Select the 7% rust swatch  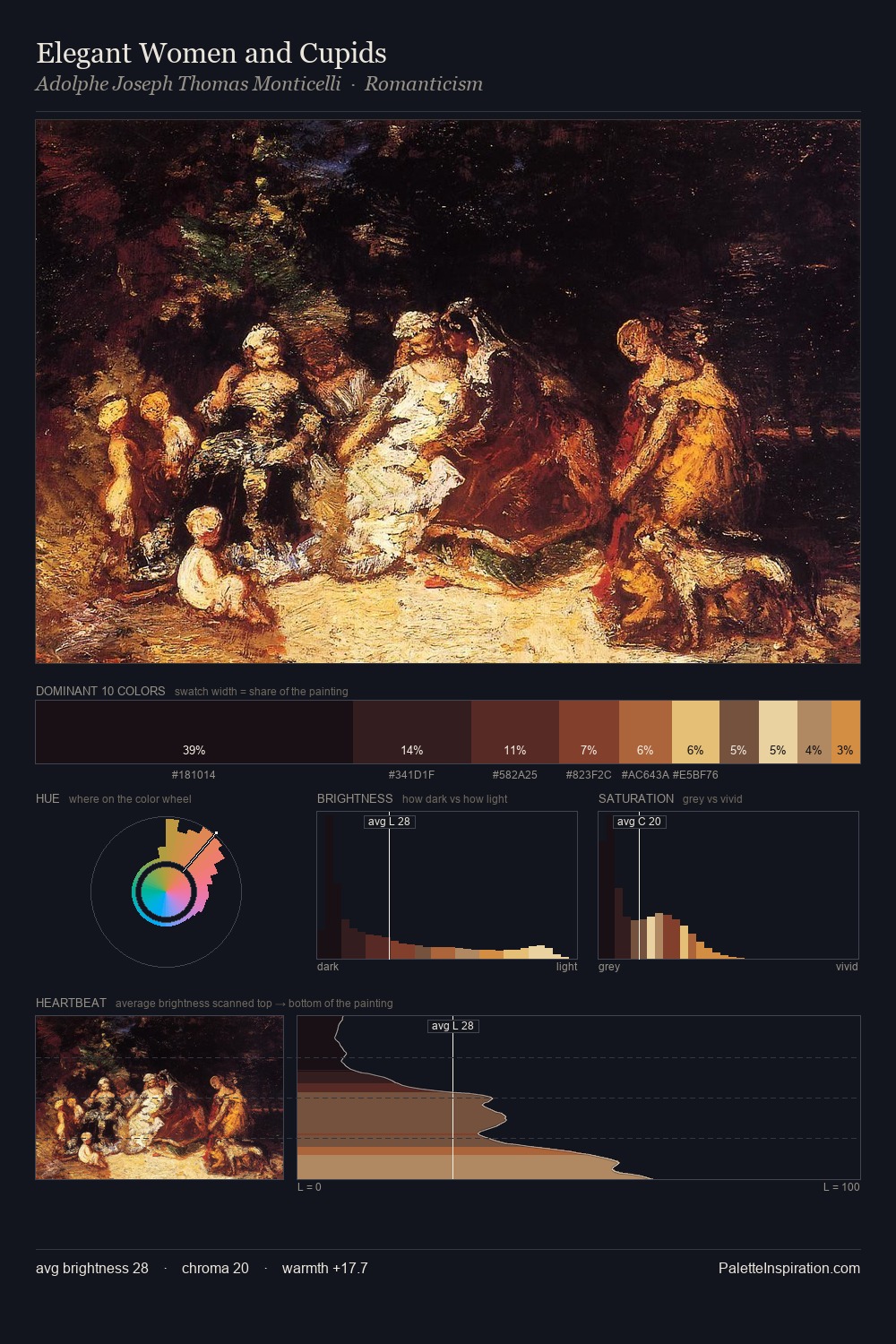[x=589, y=732]
